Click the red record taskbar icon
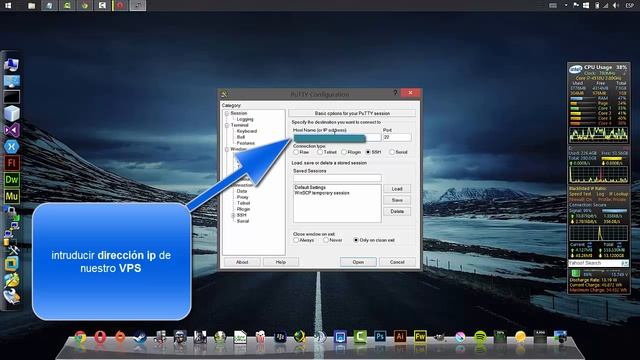 pyautogui.click(x=120, y=5)
